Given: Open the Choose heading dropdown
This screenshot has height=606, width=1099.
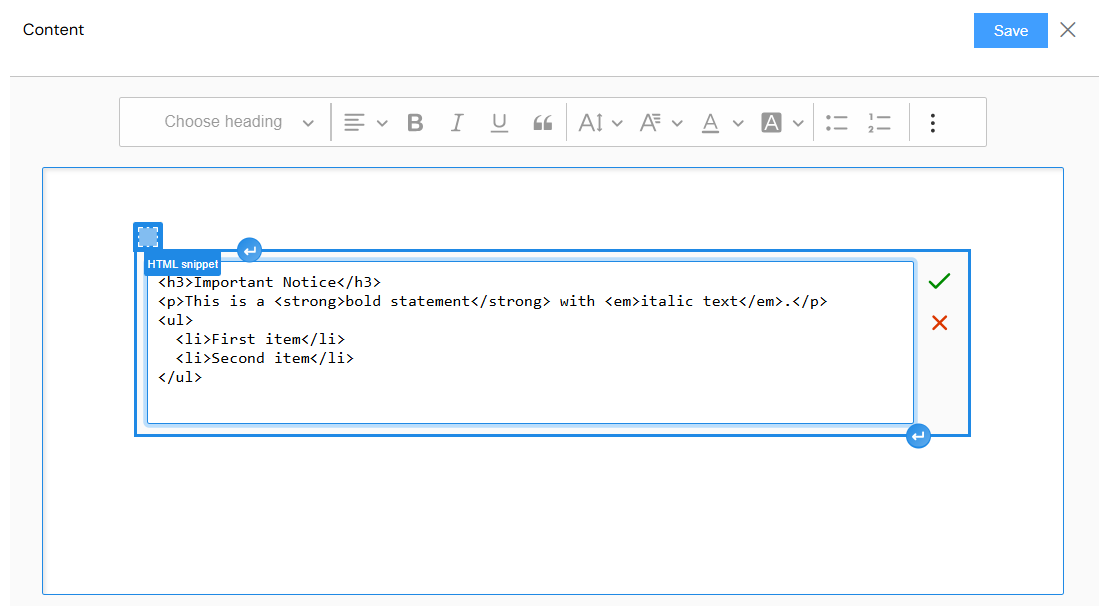Looking at the screenshot, I should (x=224, y=121).
